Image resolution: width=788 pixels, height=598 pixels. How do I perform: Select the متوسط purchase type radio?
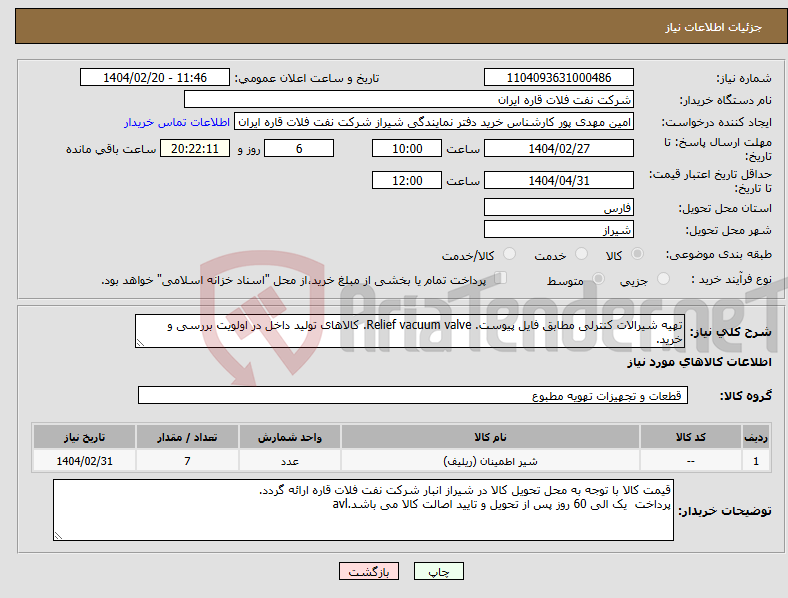coord(599,278)
